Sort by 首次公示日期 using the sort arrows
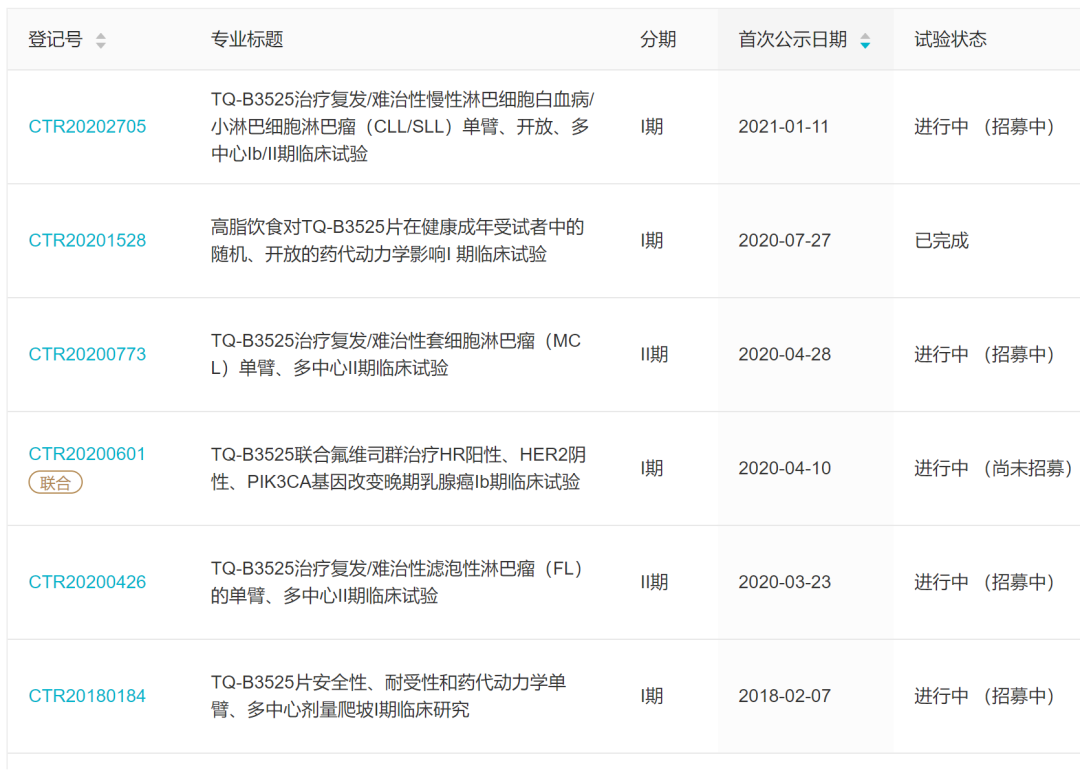 click(x=865, y=41)
